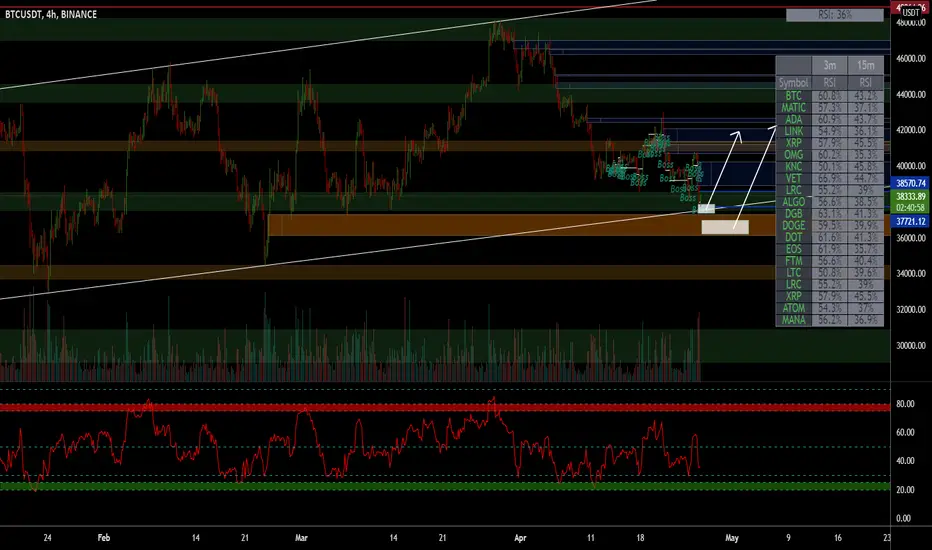Click BTC 3m RSI value 60.8%
The height and width of the screenshot is (550, 932).
pos(829,96)
